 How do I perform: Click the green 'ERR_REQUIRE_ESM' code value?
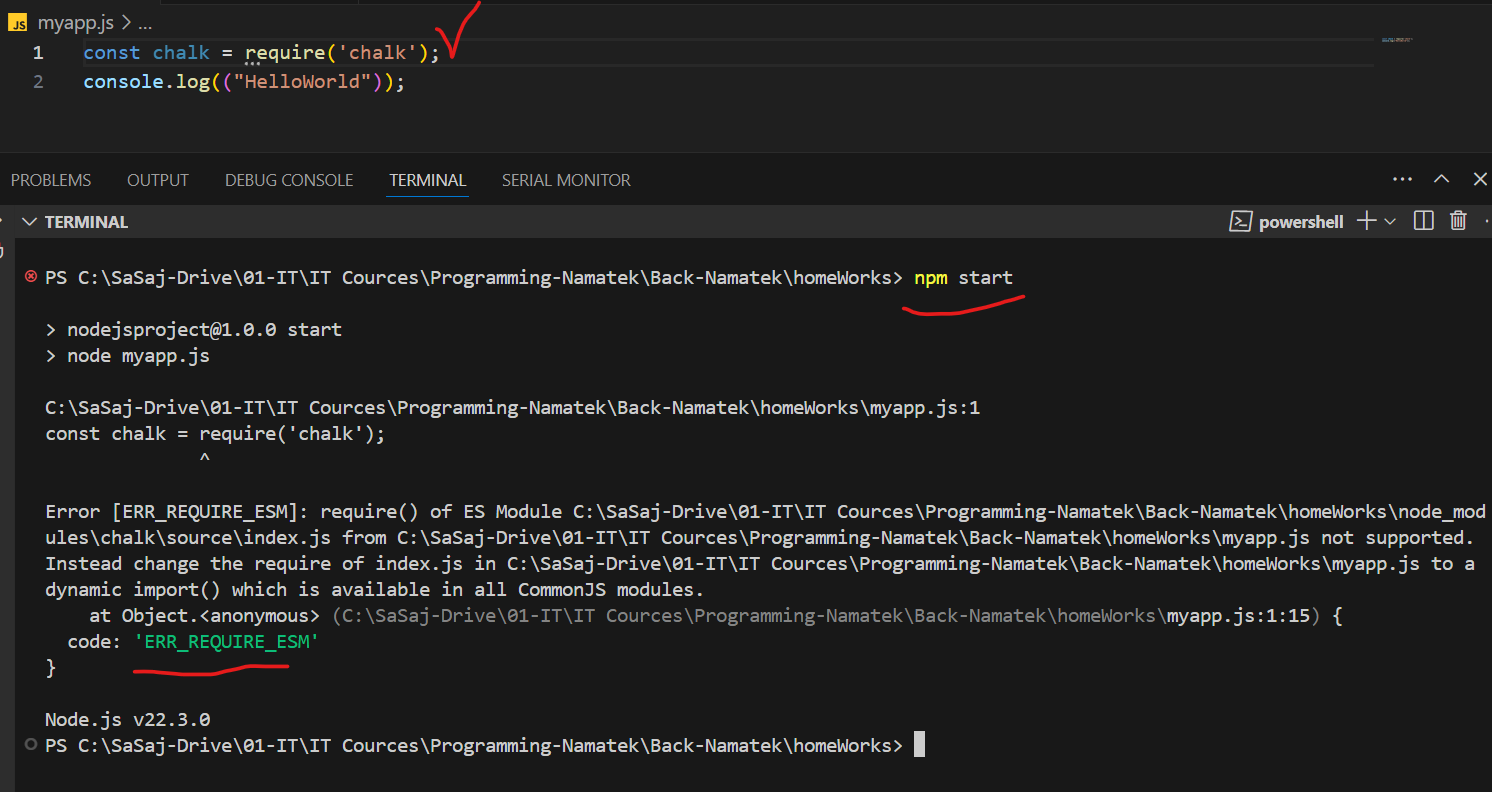tap(226, 641)
